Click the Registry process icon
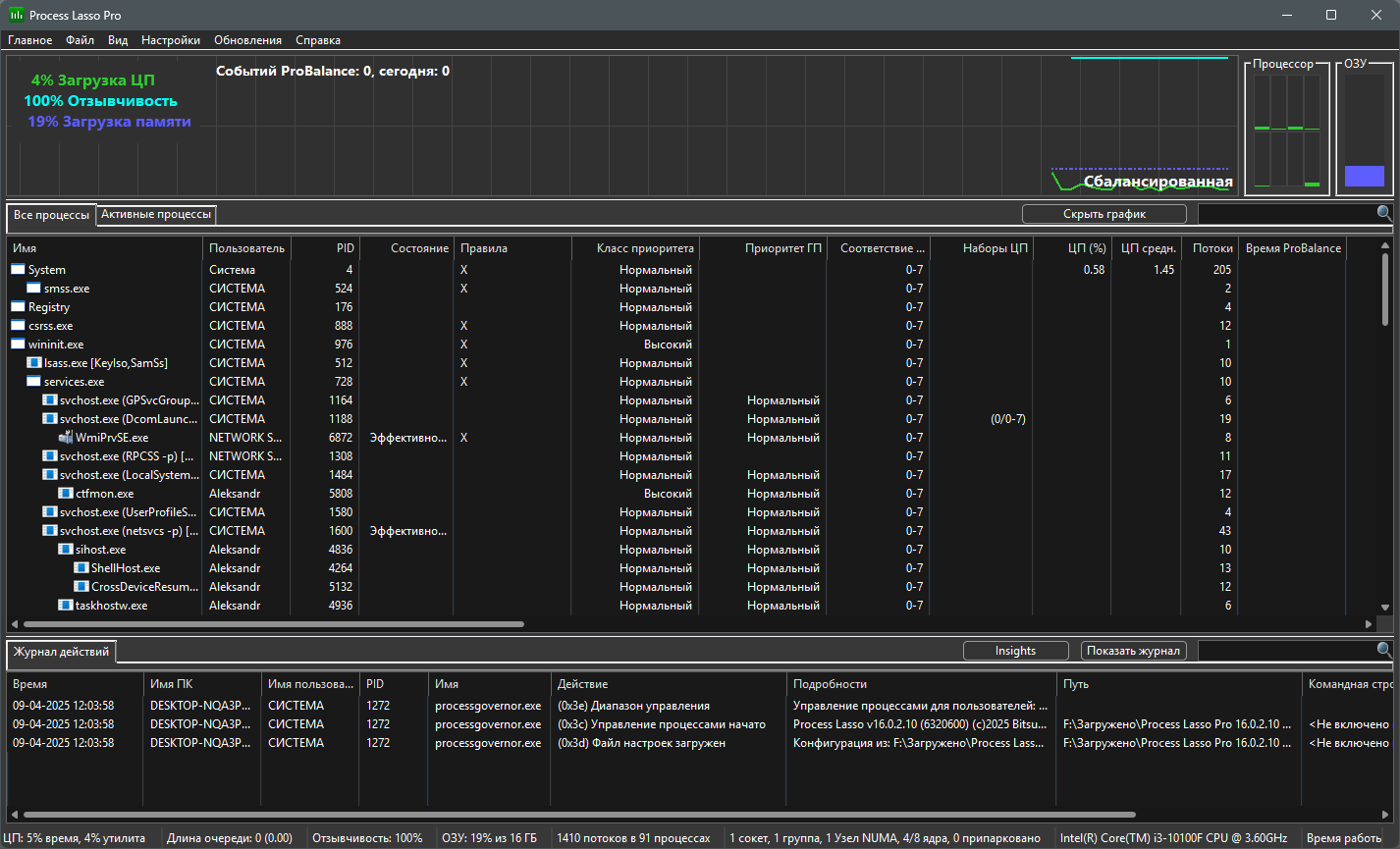 click(18, 307)
